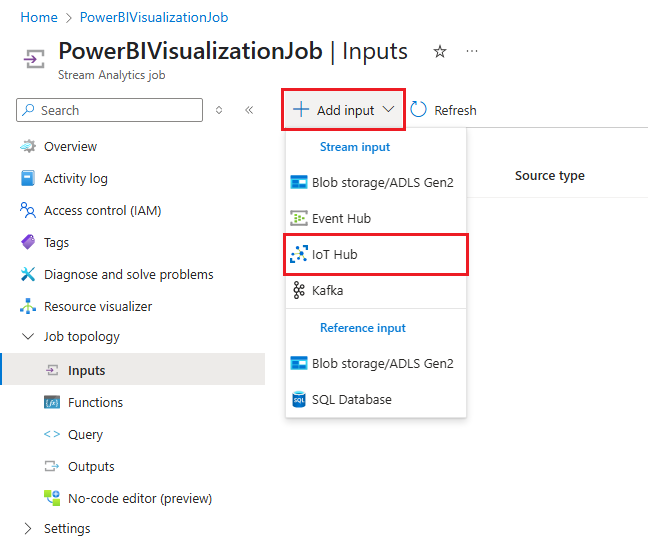Click the purple Tags icon

pos(28,243)
